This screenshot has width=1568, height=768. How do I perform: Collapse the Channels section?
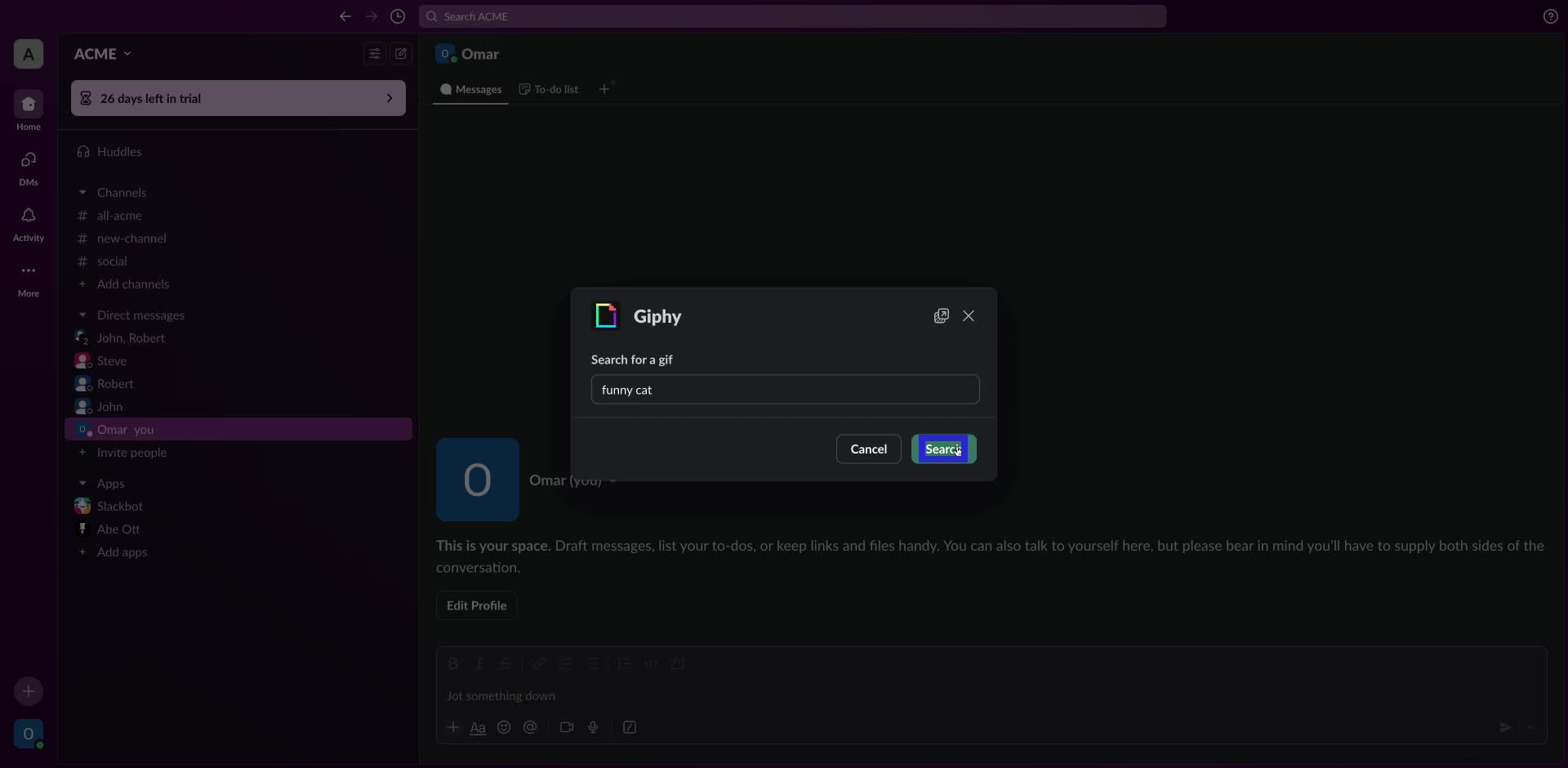[x=82, y=192]
